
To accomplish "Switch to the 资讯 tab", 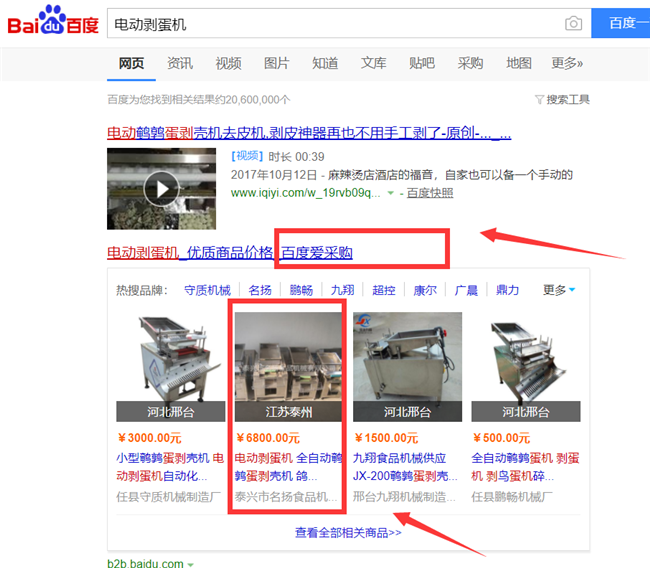I will pyautogui.click(x=180, y=63).
